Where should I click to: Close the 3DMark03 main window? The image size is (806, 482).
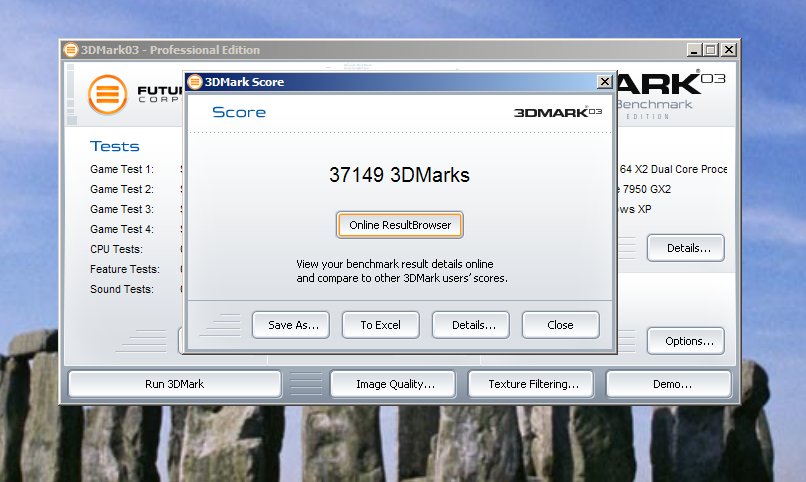(x=729, y=50)
